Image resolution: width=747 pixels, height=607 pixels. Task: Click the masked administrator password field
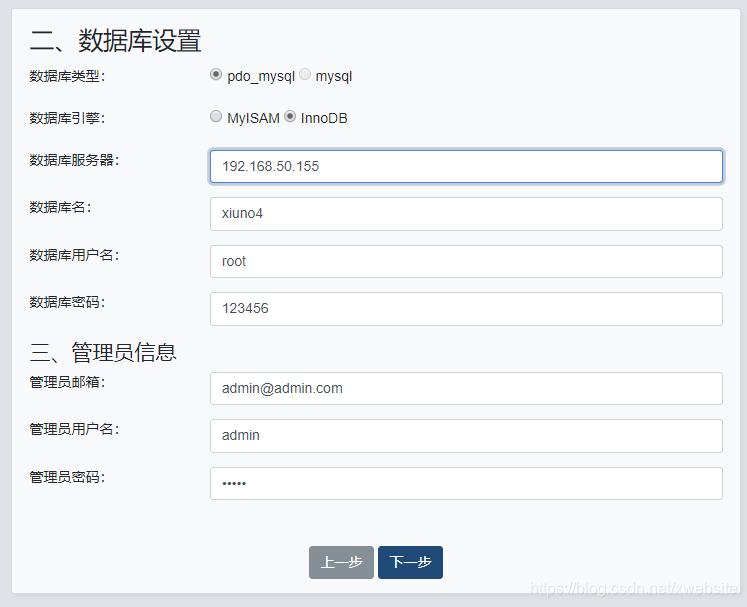tap(466, 484)
